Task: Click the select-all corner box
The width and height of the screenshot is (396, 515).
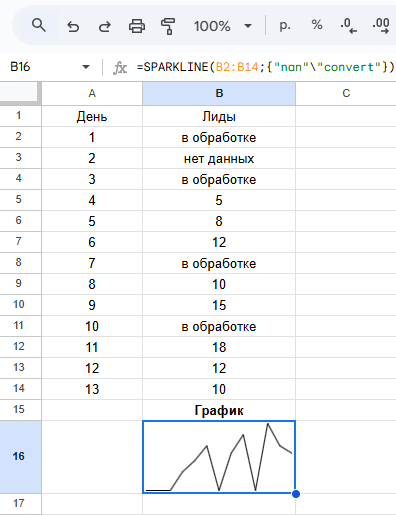Action: tap(20, 92)
